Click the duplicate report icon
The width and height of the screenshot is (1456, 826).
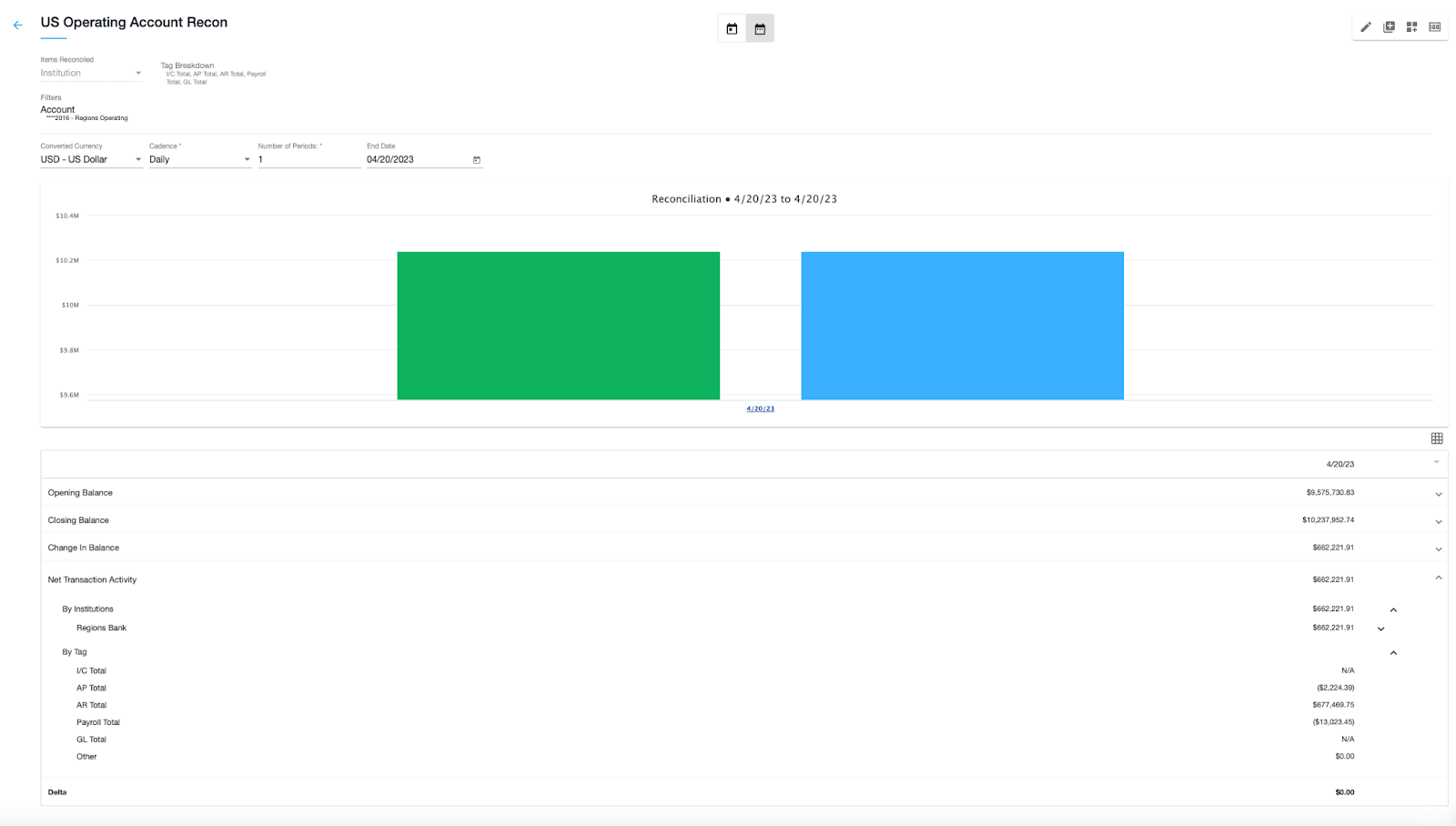pyautogui.click(x=1389, y=27)
